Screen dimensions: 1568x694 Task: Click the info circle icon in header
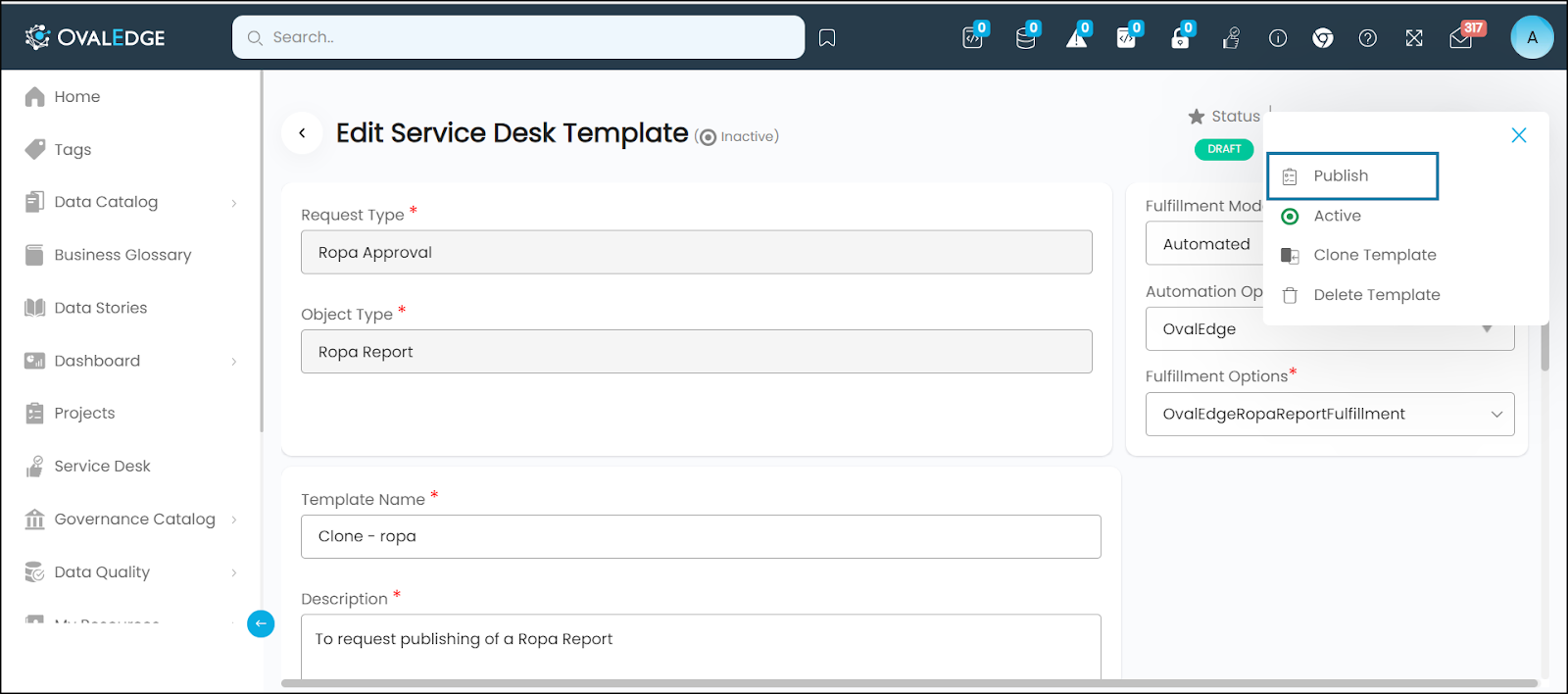(x=1278, y=38)
